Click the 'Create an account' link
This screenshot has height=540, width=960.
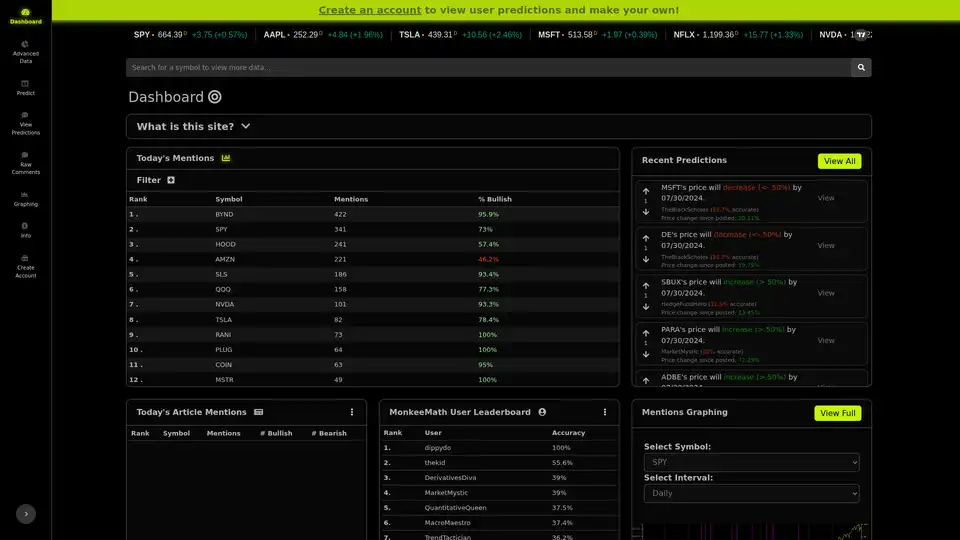pos(369,10)
